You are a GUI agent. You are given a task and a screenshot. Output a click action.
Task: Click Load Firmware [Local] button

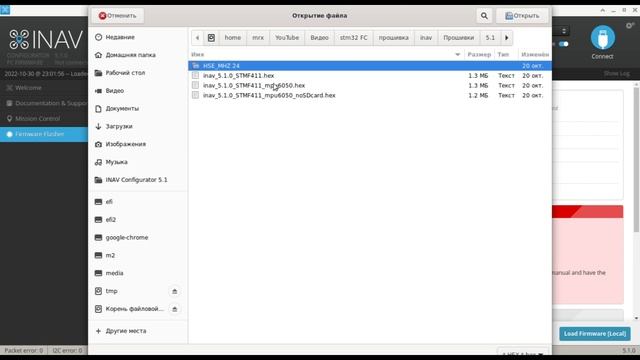(595, 334)
